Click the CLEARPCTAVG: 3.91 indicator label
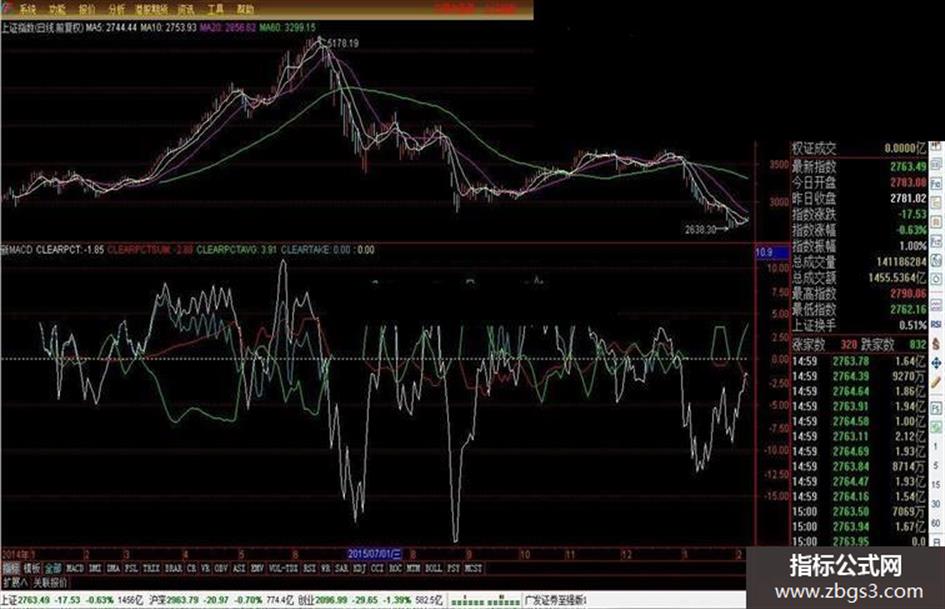Viewport: 945px width, 609px height. click(237, 250)
